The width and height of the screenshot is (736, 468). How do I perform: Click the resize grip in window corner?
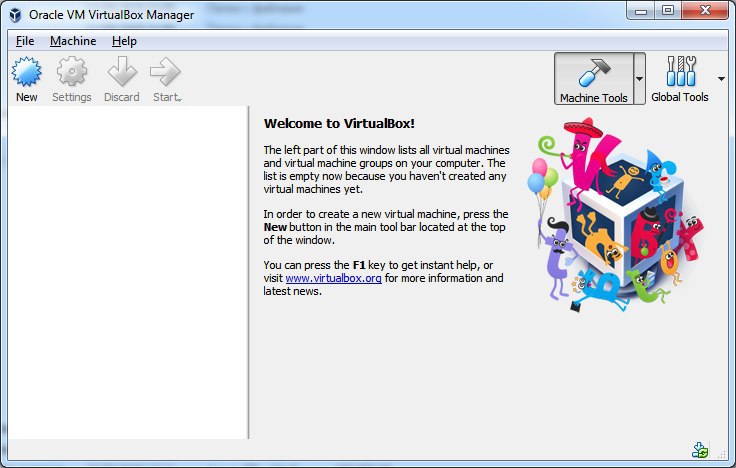(722, 453)
